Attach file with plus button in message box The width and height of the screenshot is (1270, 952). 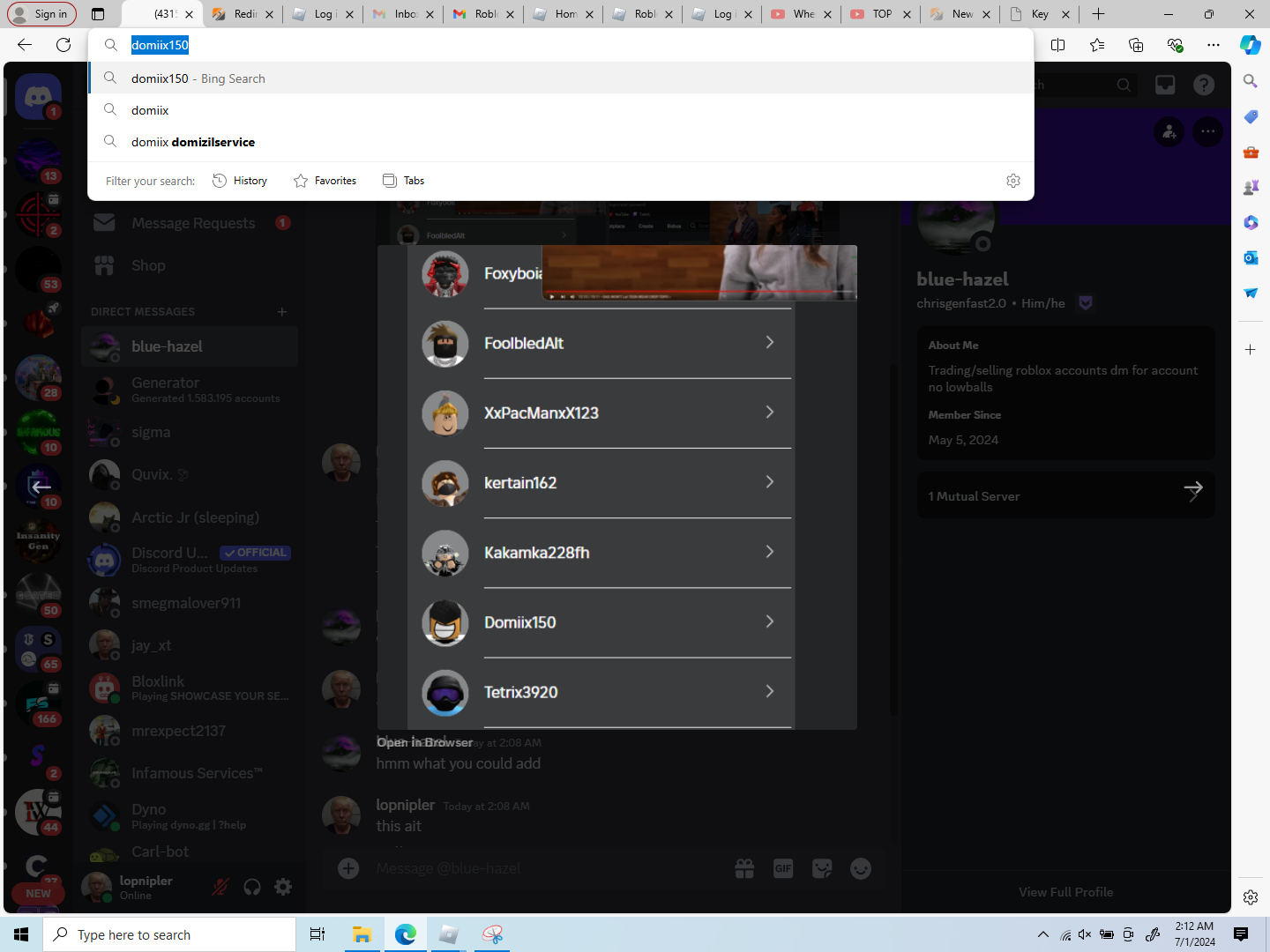pos(348,868)
